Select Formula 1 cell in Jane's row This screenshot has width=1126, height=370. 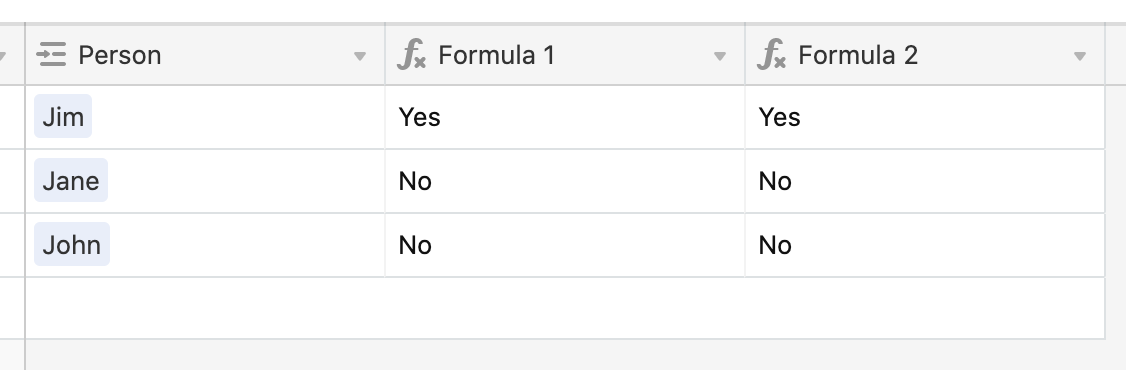[x=565, y=181]
